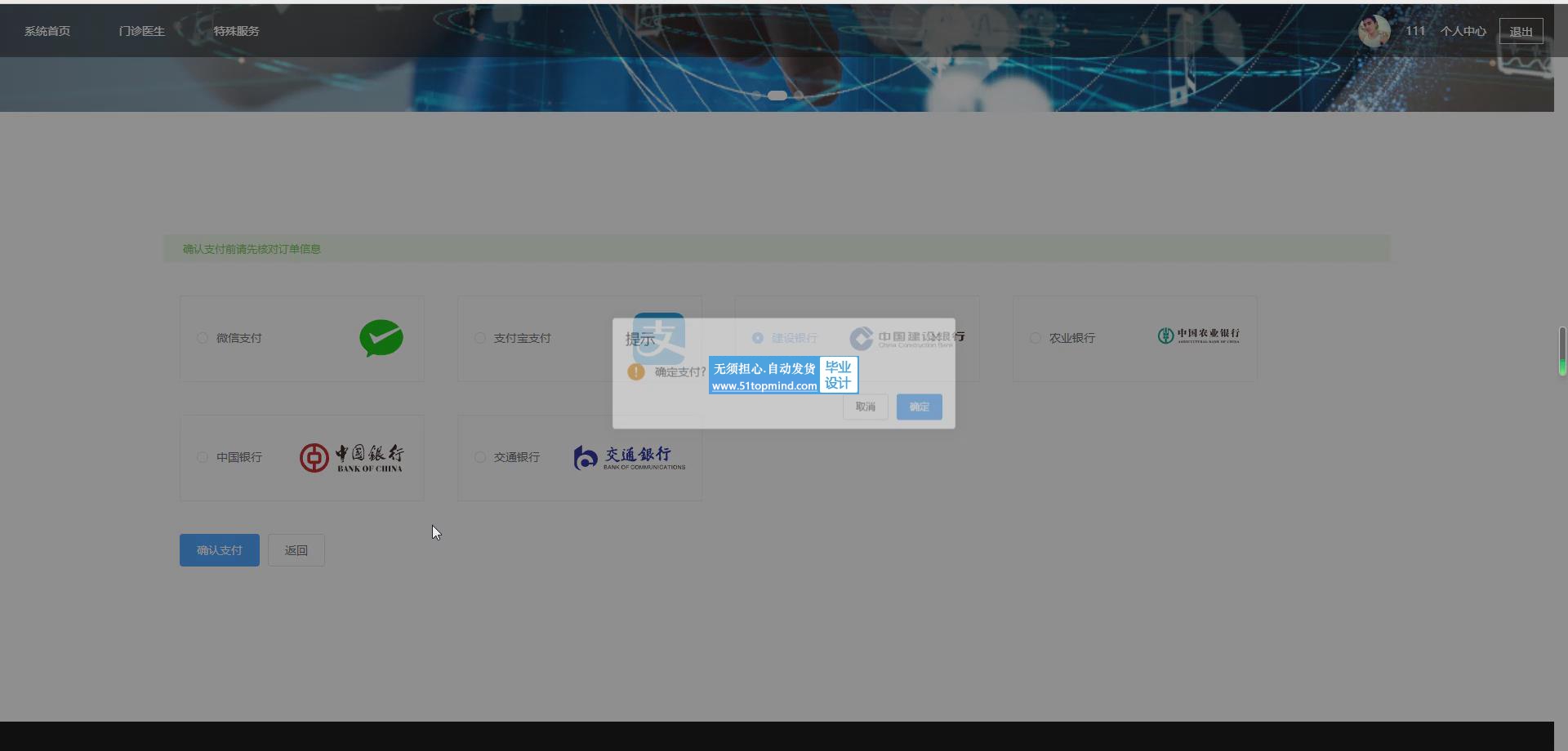The image size is (1568, 751).
Task: Click the 确认支付前请先核对订单信息 notice text
Action: coord(252,249)
